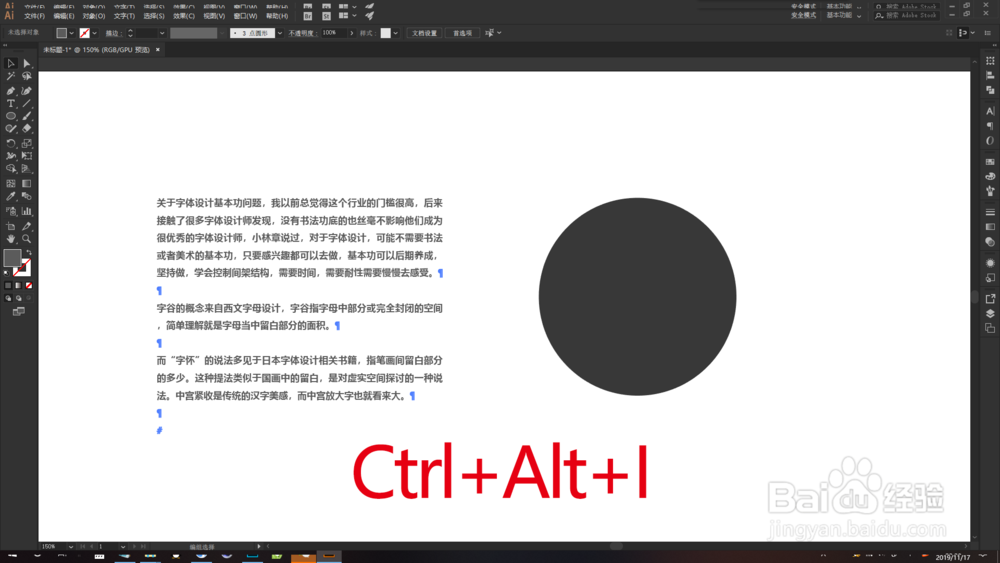This screenshot has width=1000, height=563.
Task: Activate the Symbol Sprayer tool
Action: pyautogui.click(x=11, y=211)
